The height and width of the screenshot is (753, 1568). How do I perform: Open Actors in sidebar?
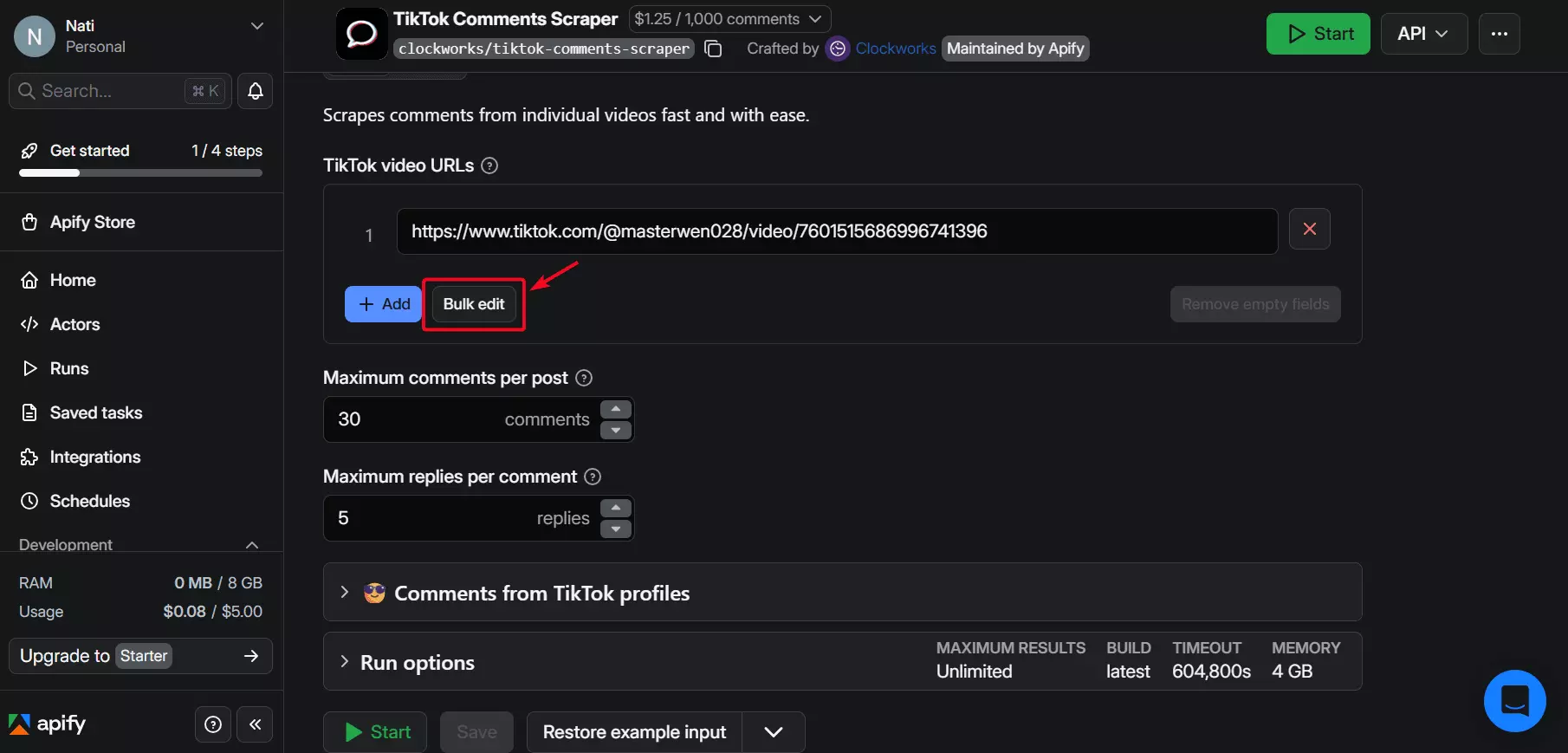coord(140,324)
